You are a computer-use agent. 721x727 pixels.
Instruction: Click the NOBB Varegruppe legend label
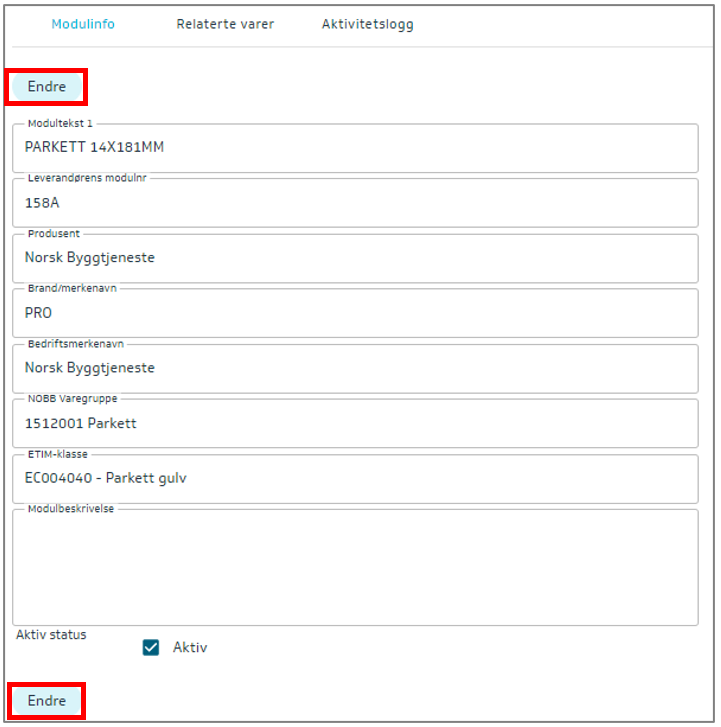[x=72, y=399]
